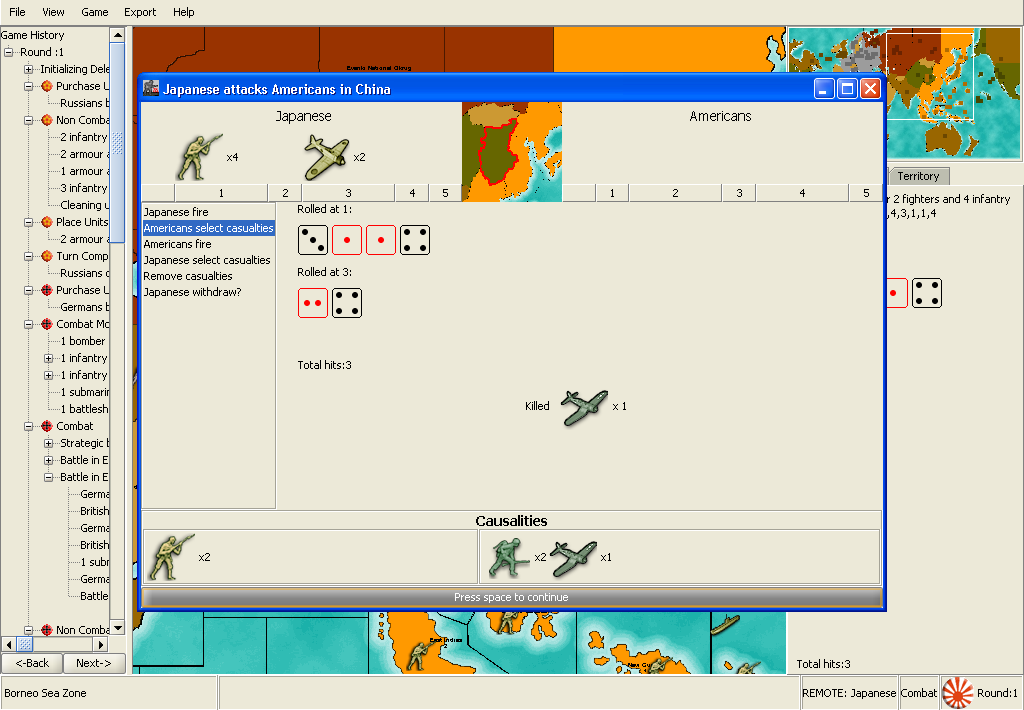
Task: Open the Game menu
Action: 95,12
